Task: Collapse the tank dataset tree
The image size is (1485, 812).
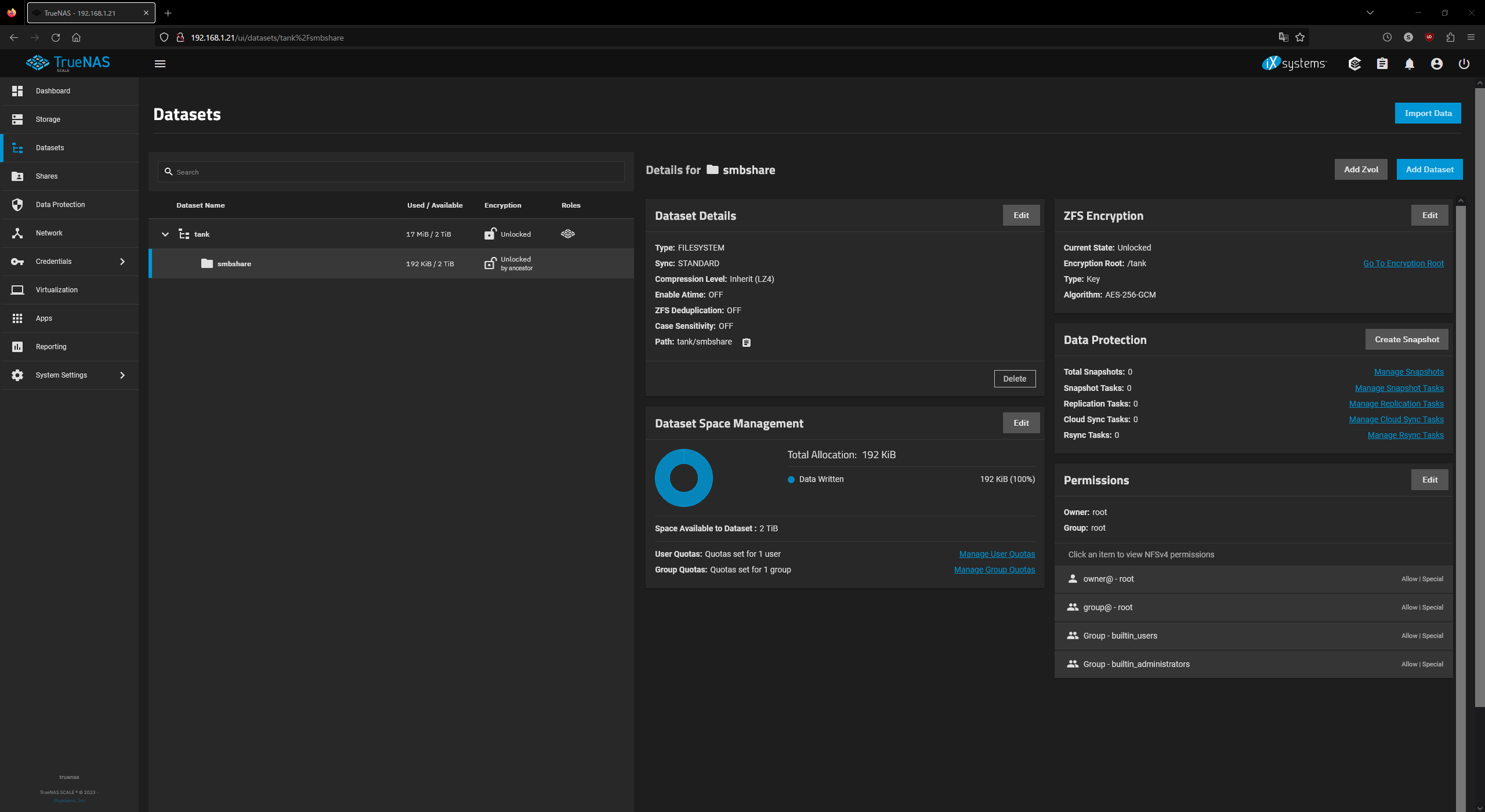Action: [x=165, y=234]
